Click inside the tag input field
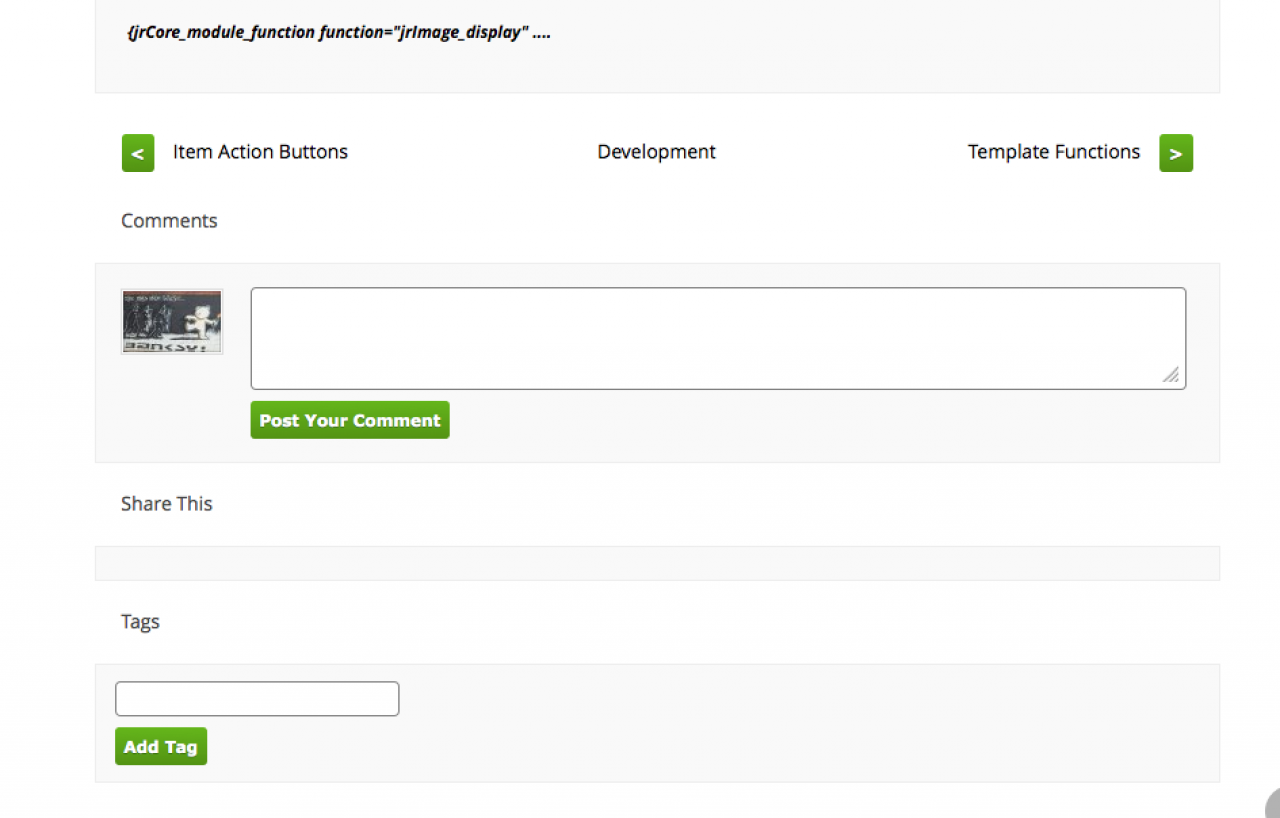The image size is (1280, 818). click(257, 699)
